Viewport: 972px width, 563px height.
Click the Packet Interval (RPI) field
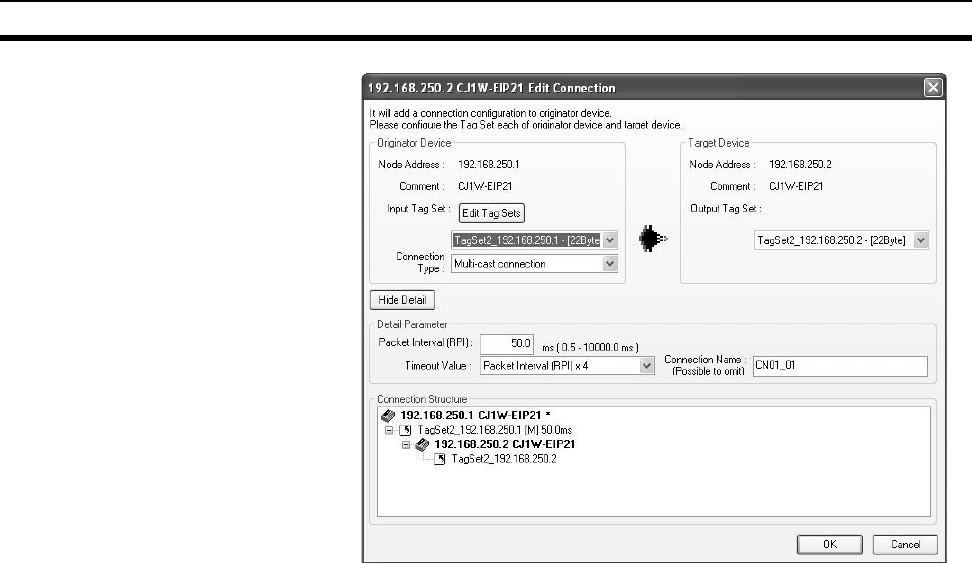[x=506, y=344]
